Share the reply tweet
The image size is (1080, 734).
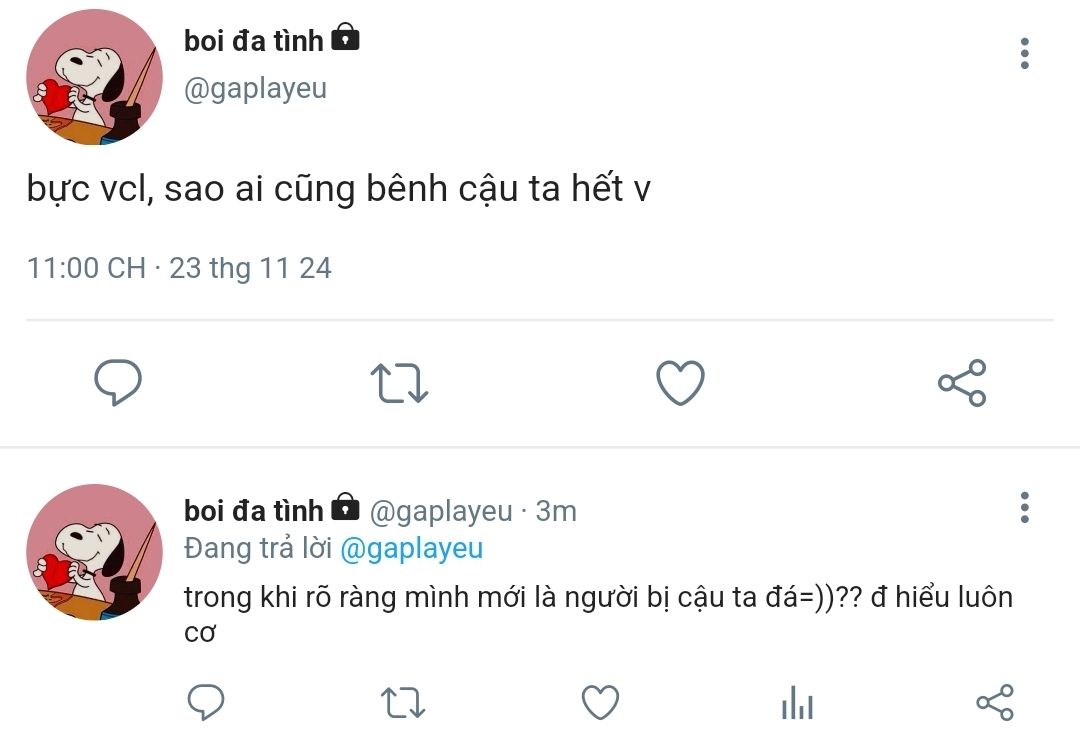994,702
